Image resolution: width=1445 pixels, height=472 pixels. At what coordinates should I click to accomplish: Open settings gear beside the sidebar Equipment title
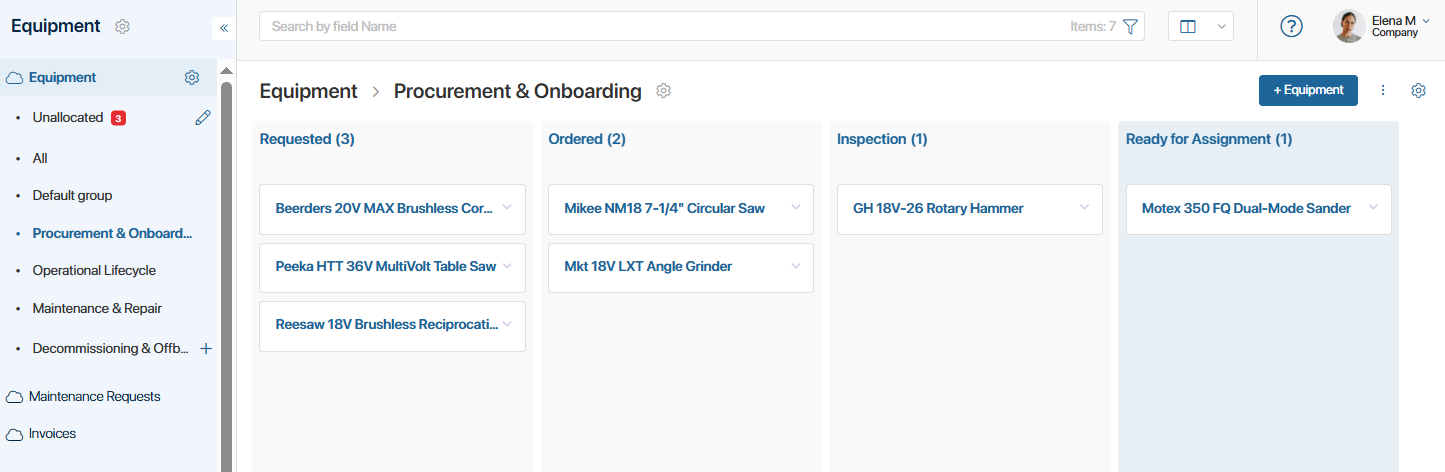point(122,27)
